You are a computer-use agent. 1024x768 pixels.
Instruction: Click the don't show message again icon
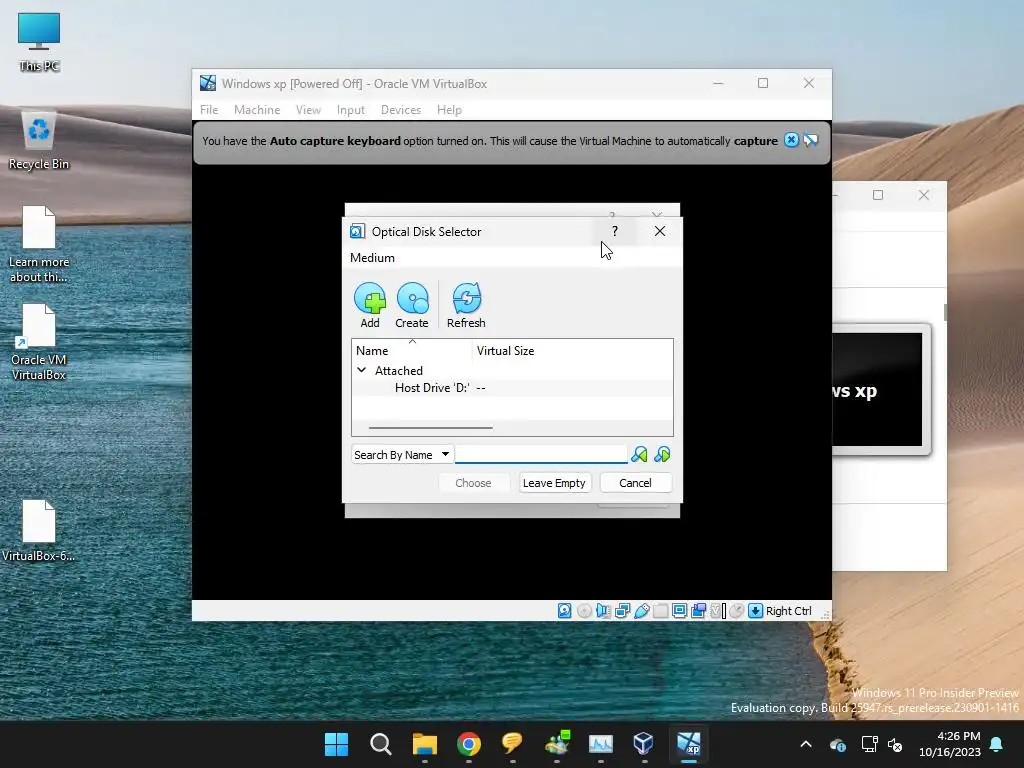pos(810,140)
